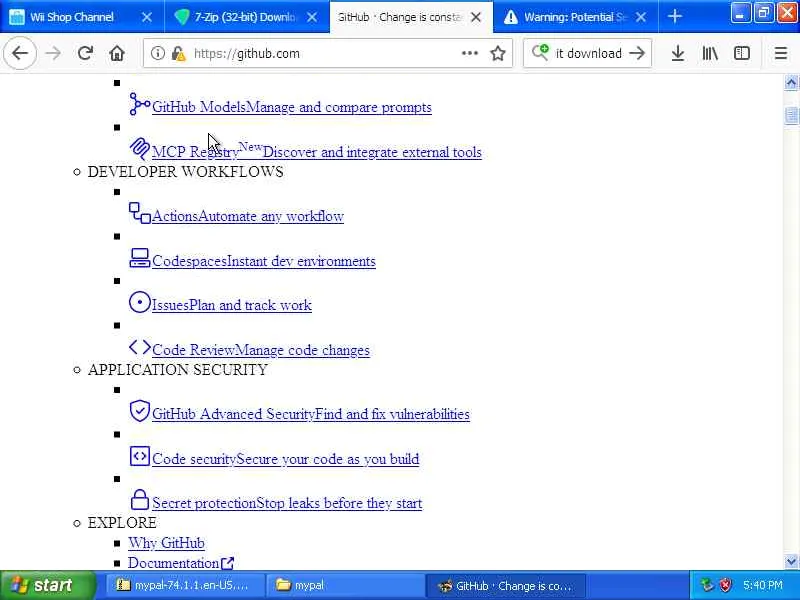Click the MCP Registry icon
Screen dimensions: 800x600
pos(139,148)
